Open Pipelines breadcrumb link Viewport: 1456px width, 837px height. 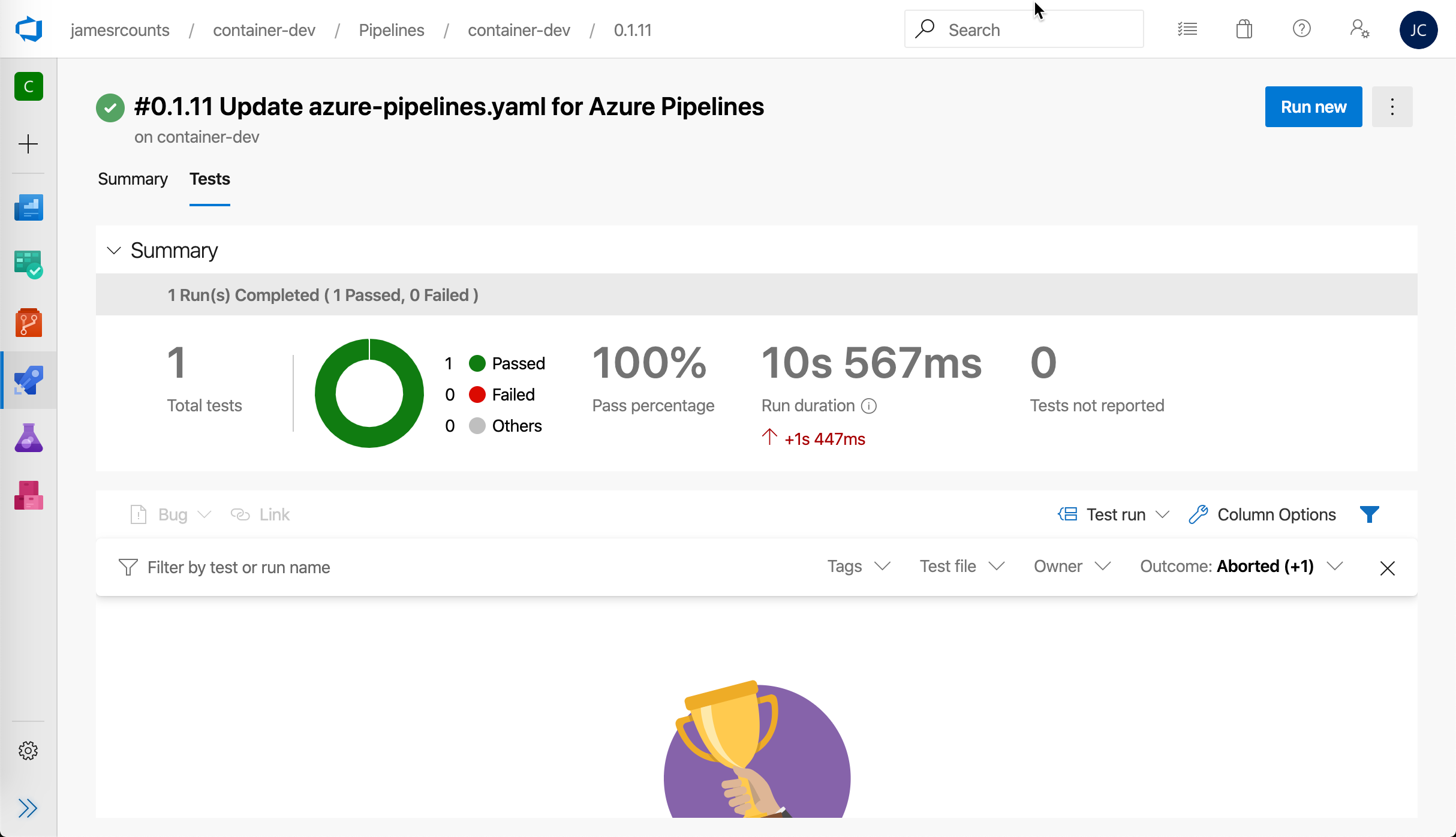392,30
